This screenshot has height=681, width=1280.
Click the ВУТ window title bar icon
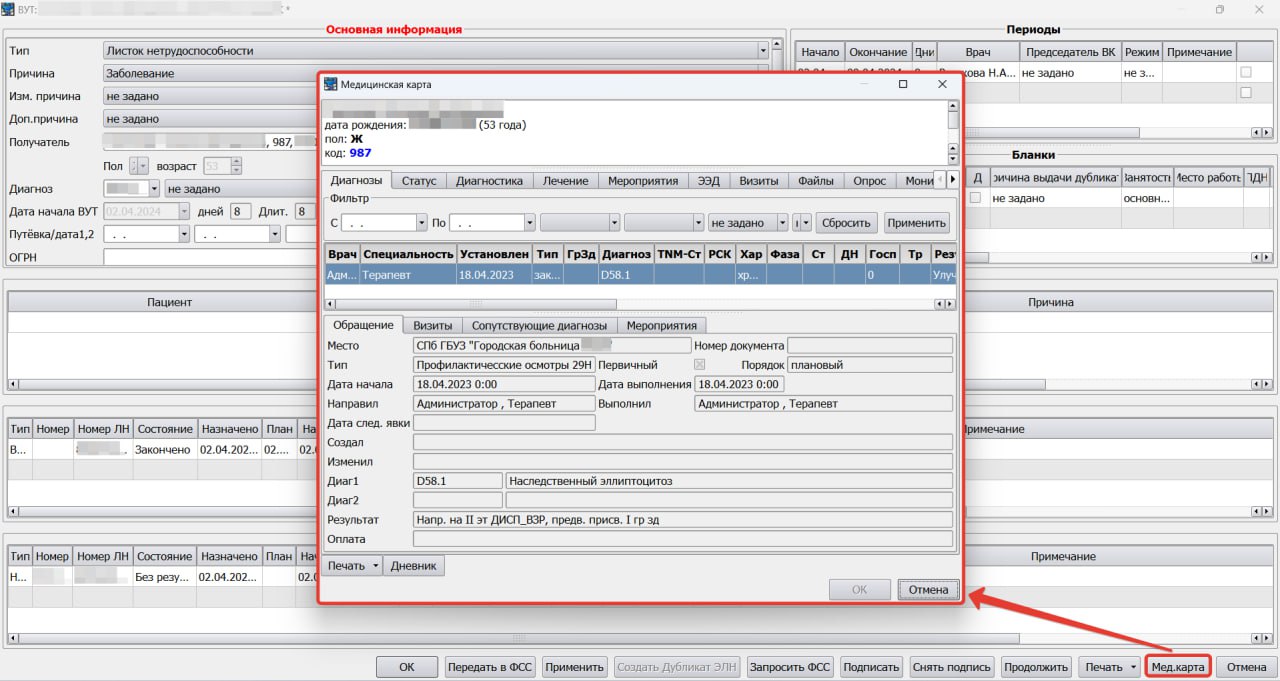[9, 9]
